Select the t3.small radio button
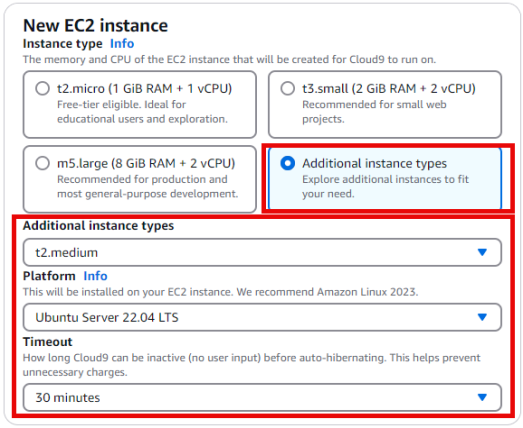The image size is (523, 428). pos(288,89)
